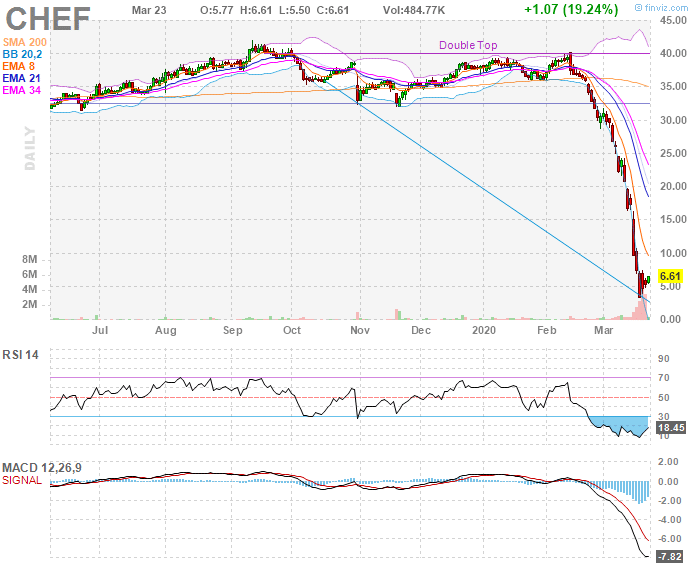Click the Aug month axis label
700x566 pixels.
166,330
